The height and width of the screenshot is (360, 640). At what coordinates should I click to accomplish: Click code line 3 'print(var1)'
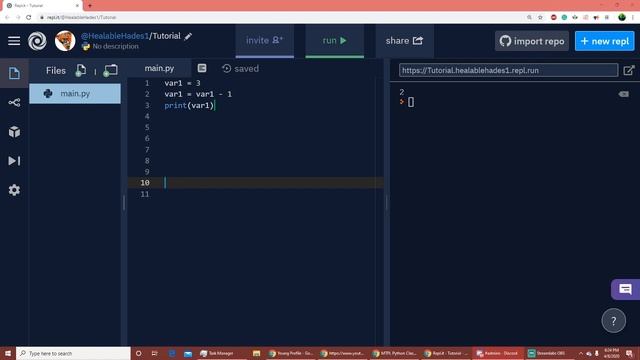pyautogui.click(x=189, y=105)
